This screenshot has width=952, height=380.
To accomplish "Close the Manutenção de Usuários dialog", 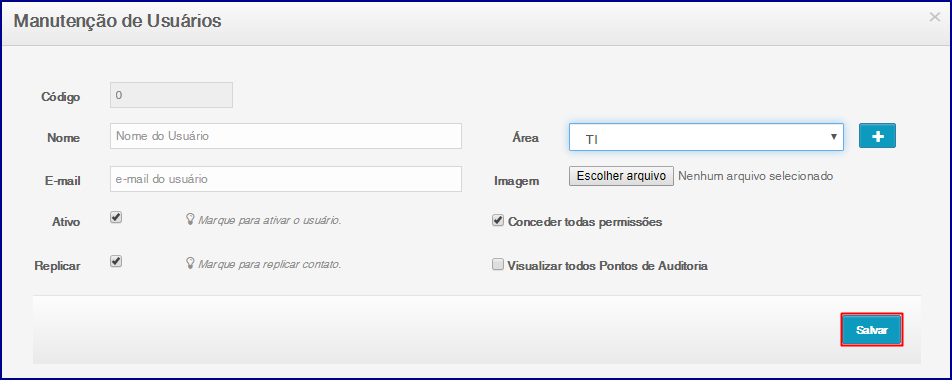I will pos(934,17).
